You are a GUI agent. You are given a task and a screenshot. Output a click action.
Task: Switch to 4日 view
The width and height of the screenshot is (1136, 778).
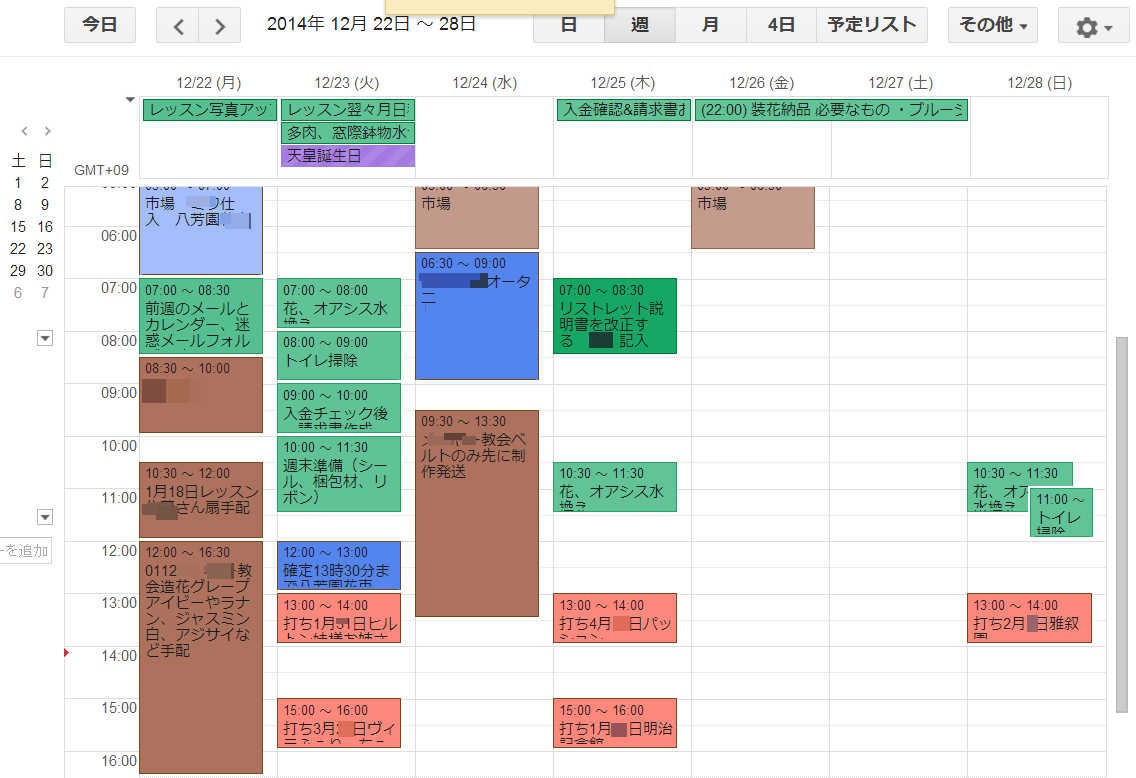[780, 26]
